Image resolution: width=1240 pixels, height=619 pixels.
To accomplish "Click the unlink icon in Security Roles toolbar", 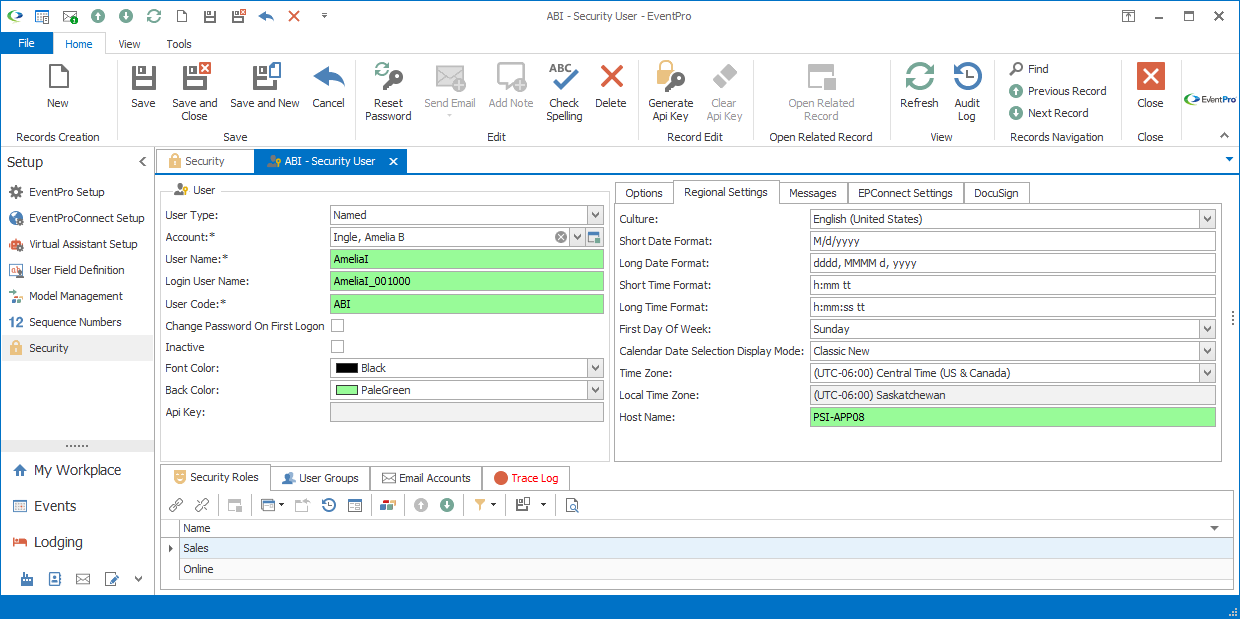I will pos(201,505).
